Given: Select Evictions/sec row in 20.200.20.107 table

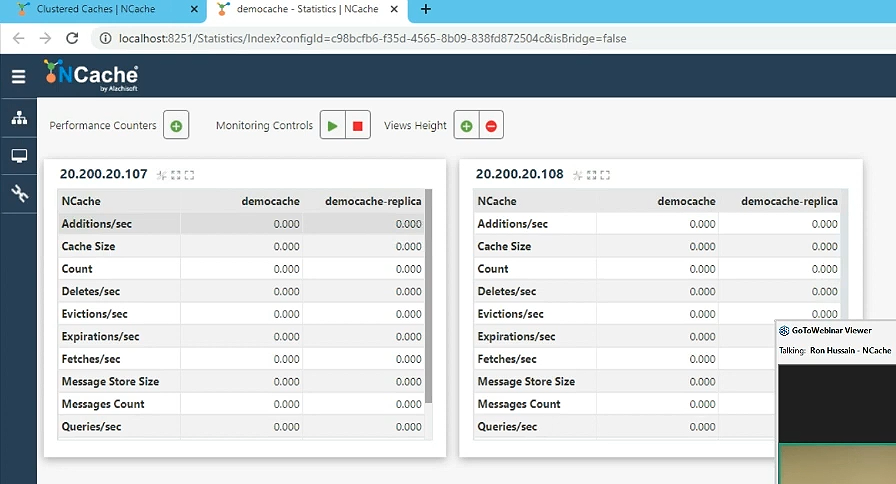Looking at the screenshot, I should tap(241, 314).
